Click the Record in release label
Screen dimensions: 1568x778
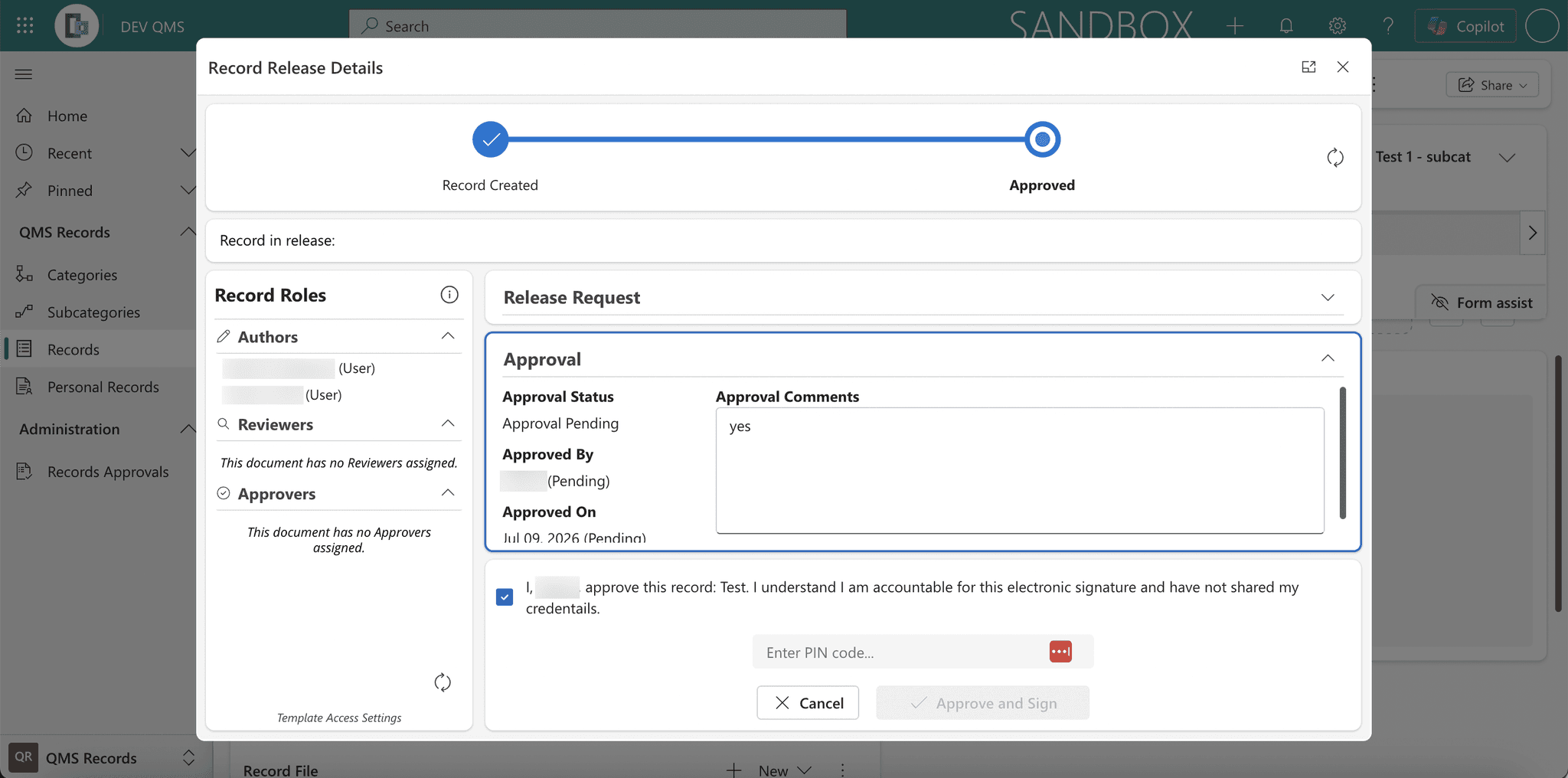(277, 240)
